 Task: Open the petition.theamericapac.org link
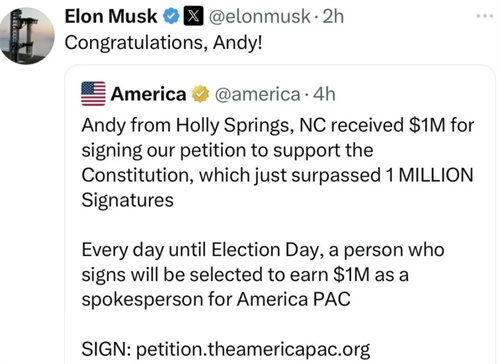[x=253, y=349]
